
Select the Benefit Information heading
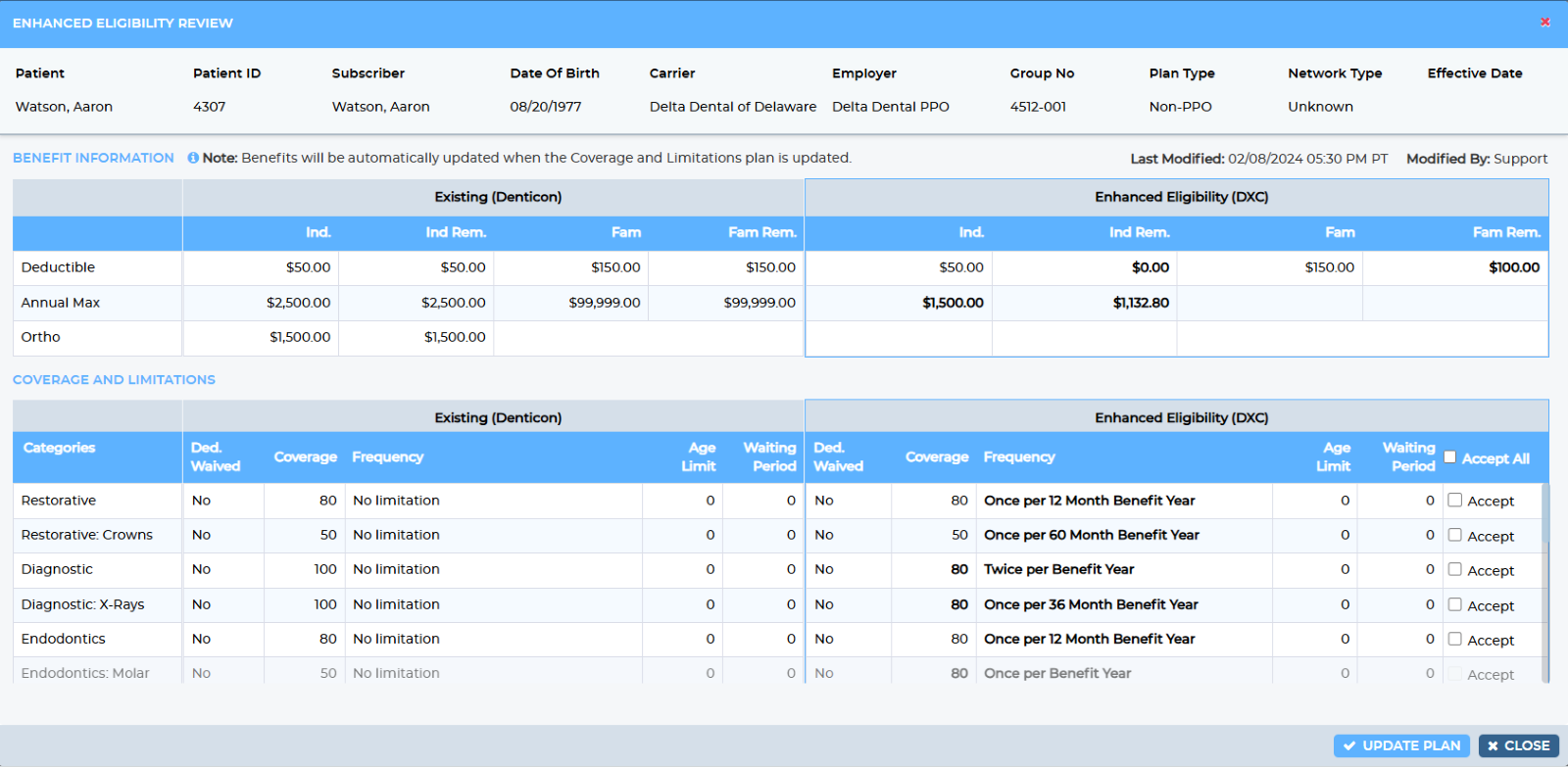[x=93, y=158]
